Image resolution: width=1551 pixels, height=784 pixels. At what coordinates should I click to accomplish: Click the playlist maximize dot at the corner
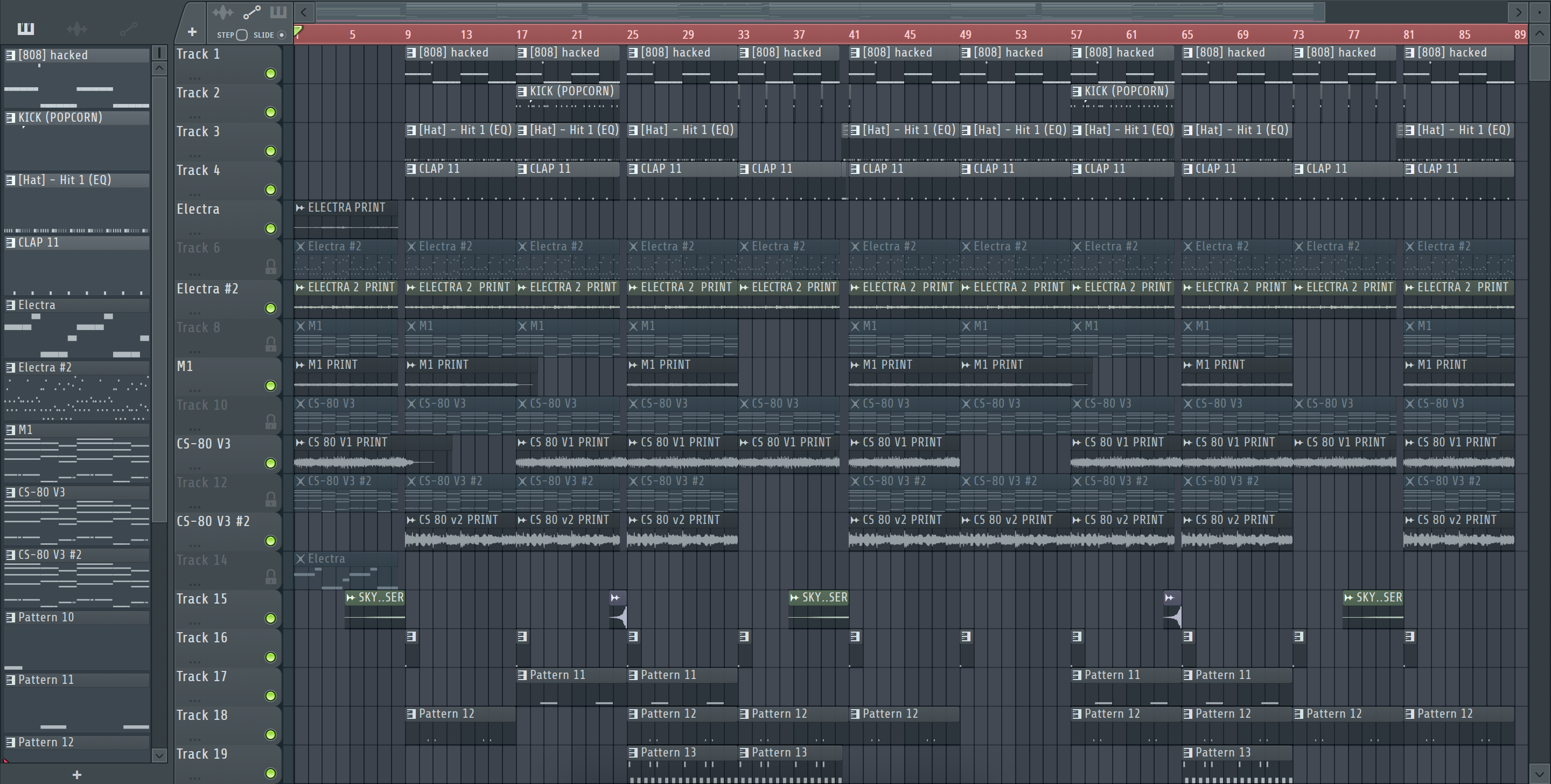pyautogui.click(x=1539, y=11)
